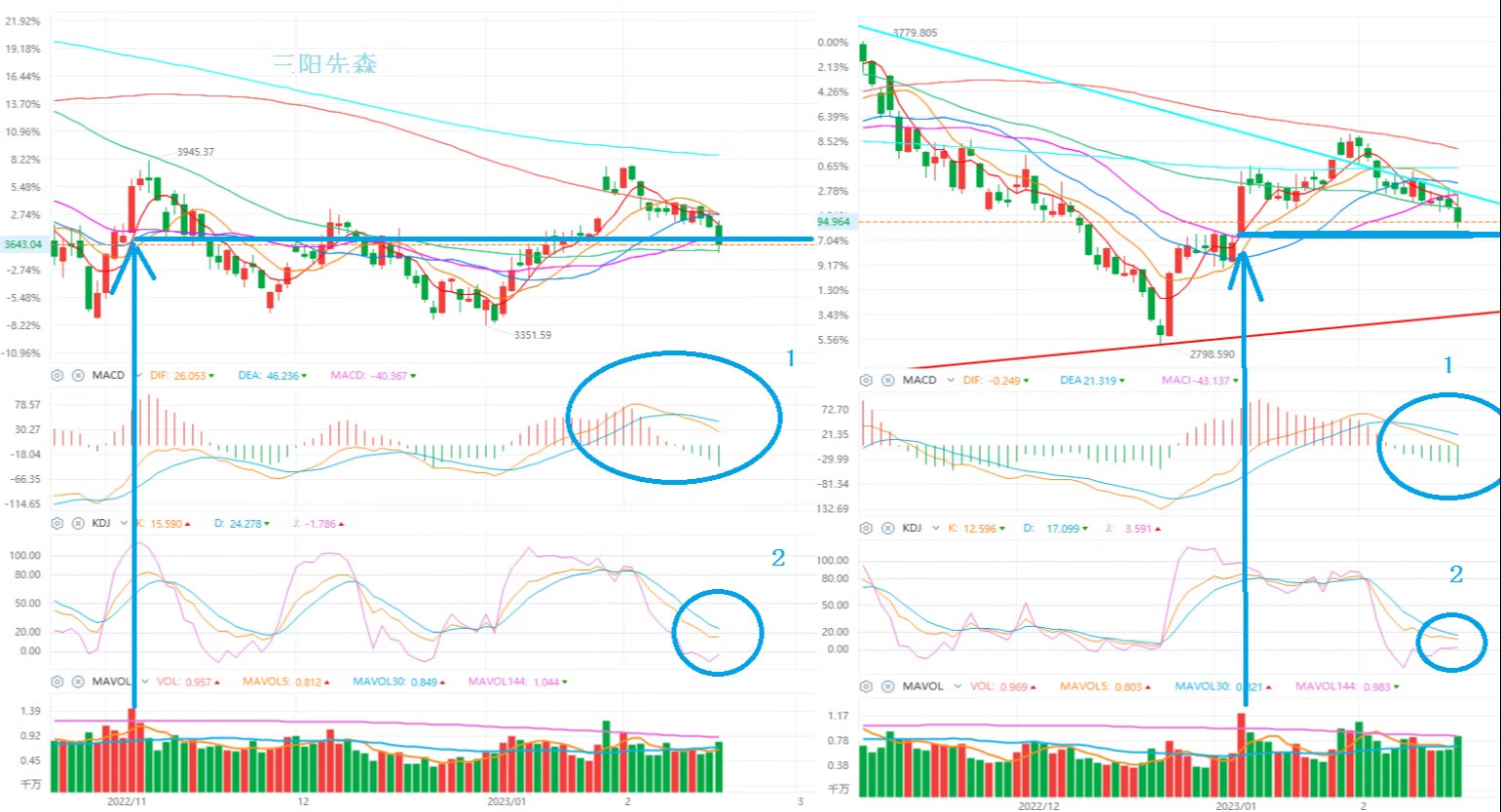The width and height of the screenshot is (1501, 812).
Task: Click the 2022/11 date on the time axis
Action: click(x=127, y=801)
